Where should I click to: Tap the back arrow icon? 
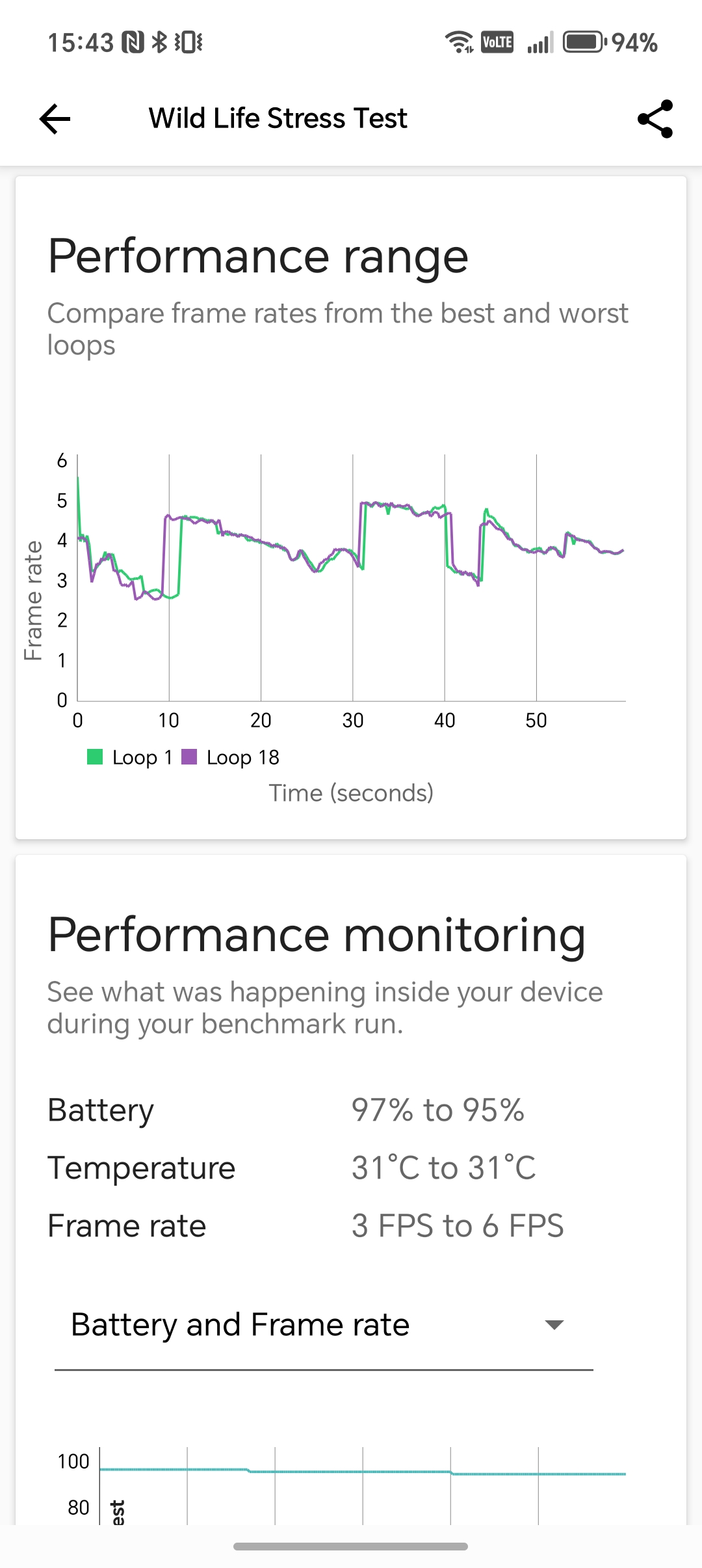click(x=55, y=119)
